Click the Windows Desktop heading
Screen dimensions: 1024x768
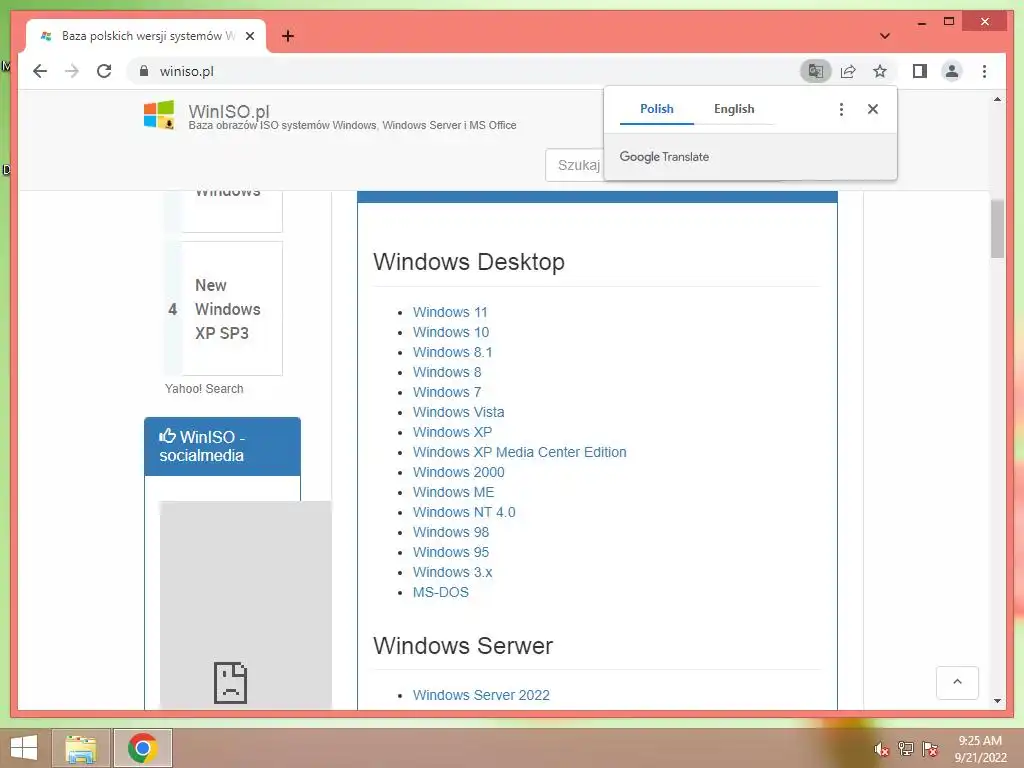[469, 262]
